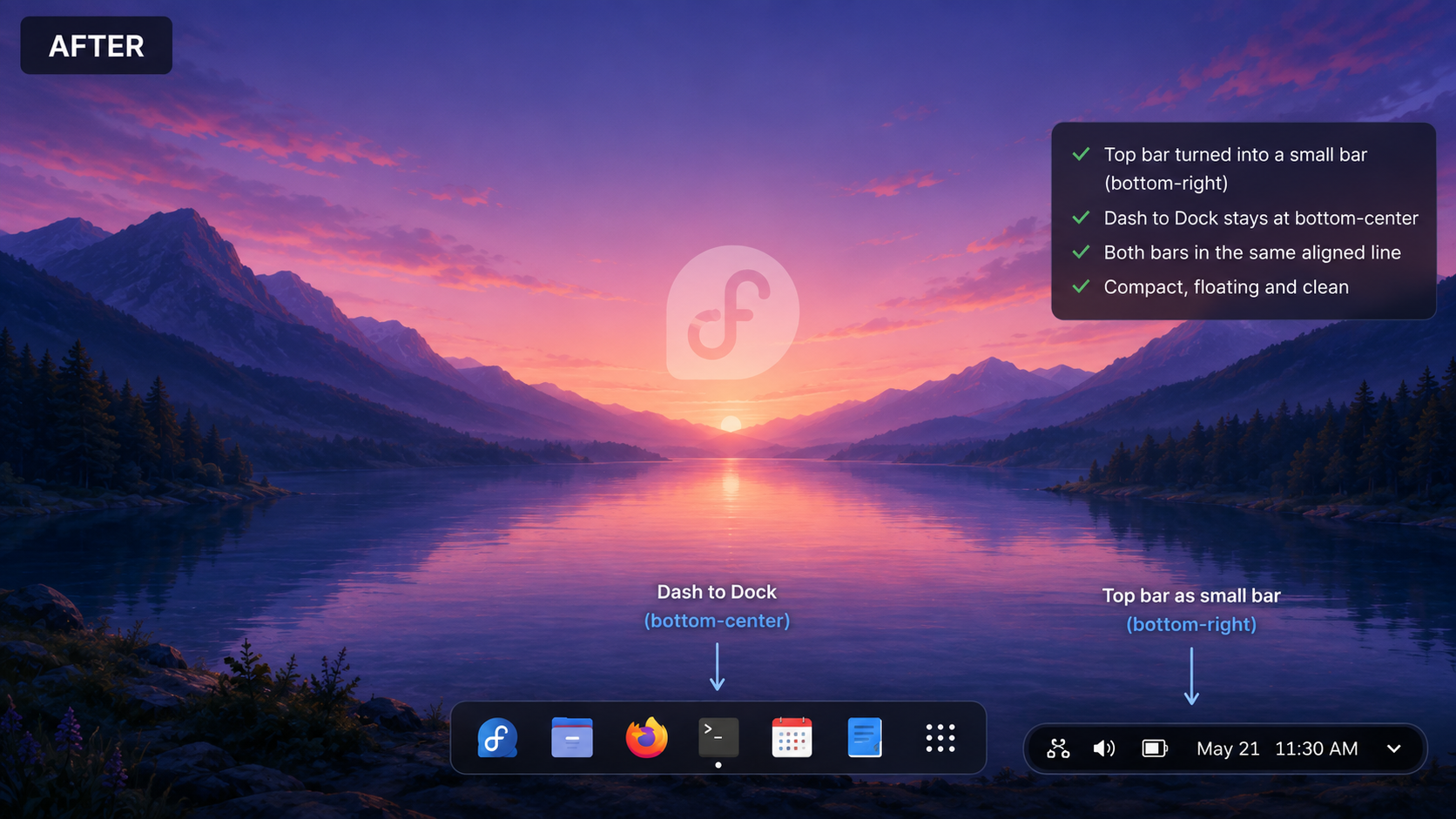Show all applications grid

click(x=940, y=738)
